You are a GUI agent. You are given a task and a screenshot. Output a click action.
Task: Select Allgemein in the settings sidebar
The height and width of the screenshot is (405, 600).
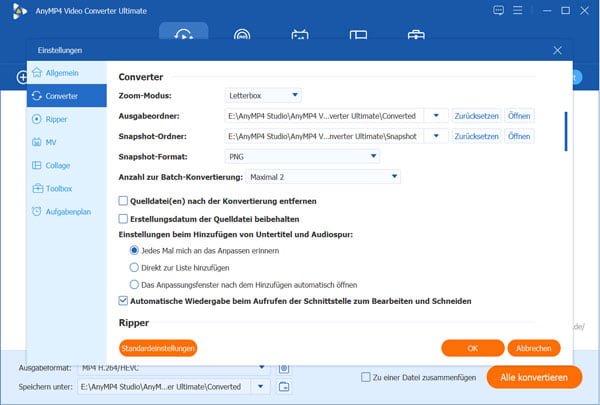tap(67, 73)
